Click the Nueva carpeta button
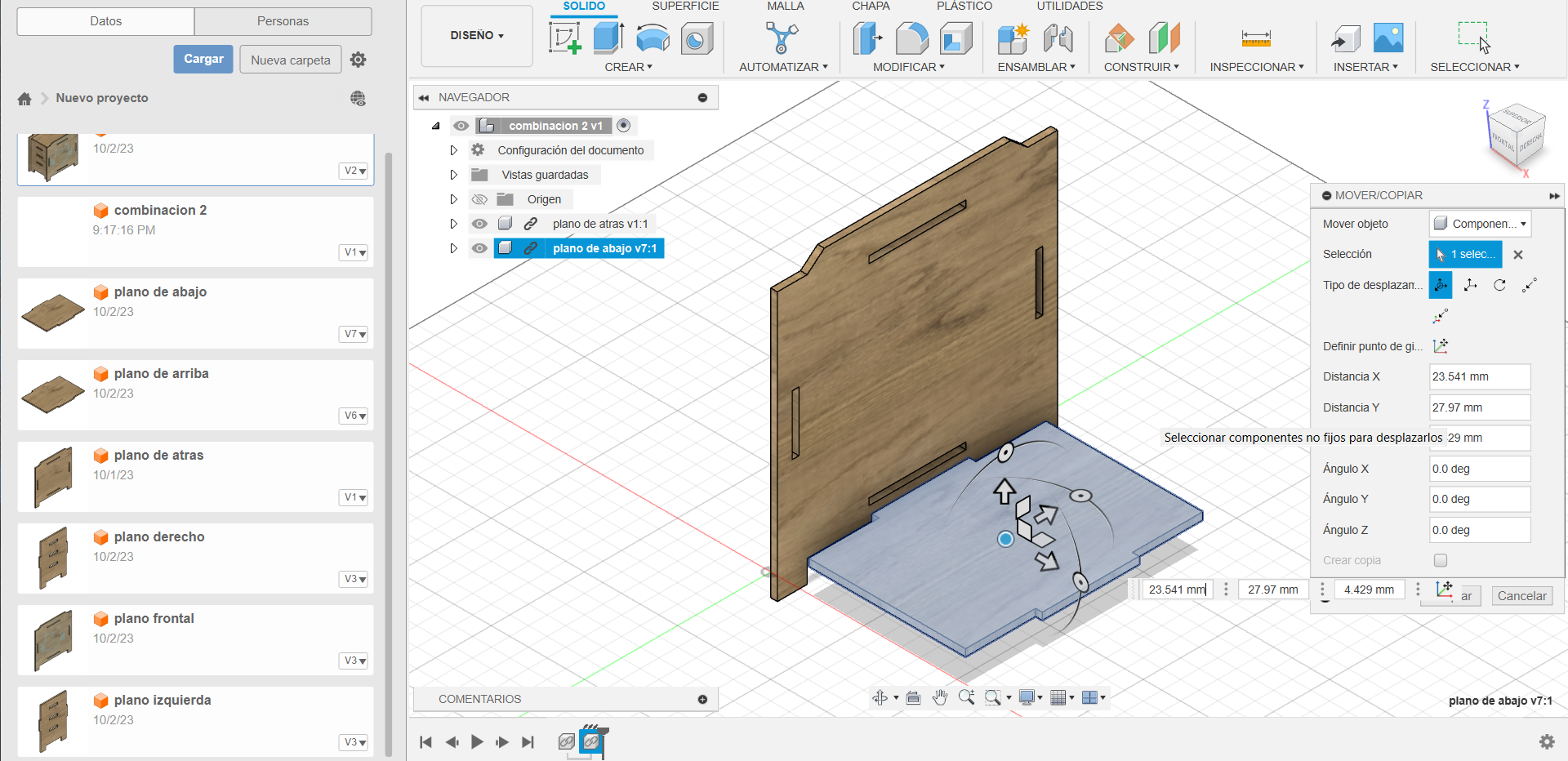Screen dimensions: 1568x761 (291, 60)
